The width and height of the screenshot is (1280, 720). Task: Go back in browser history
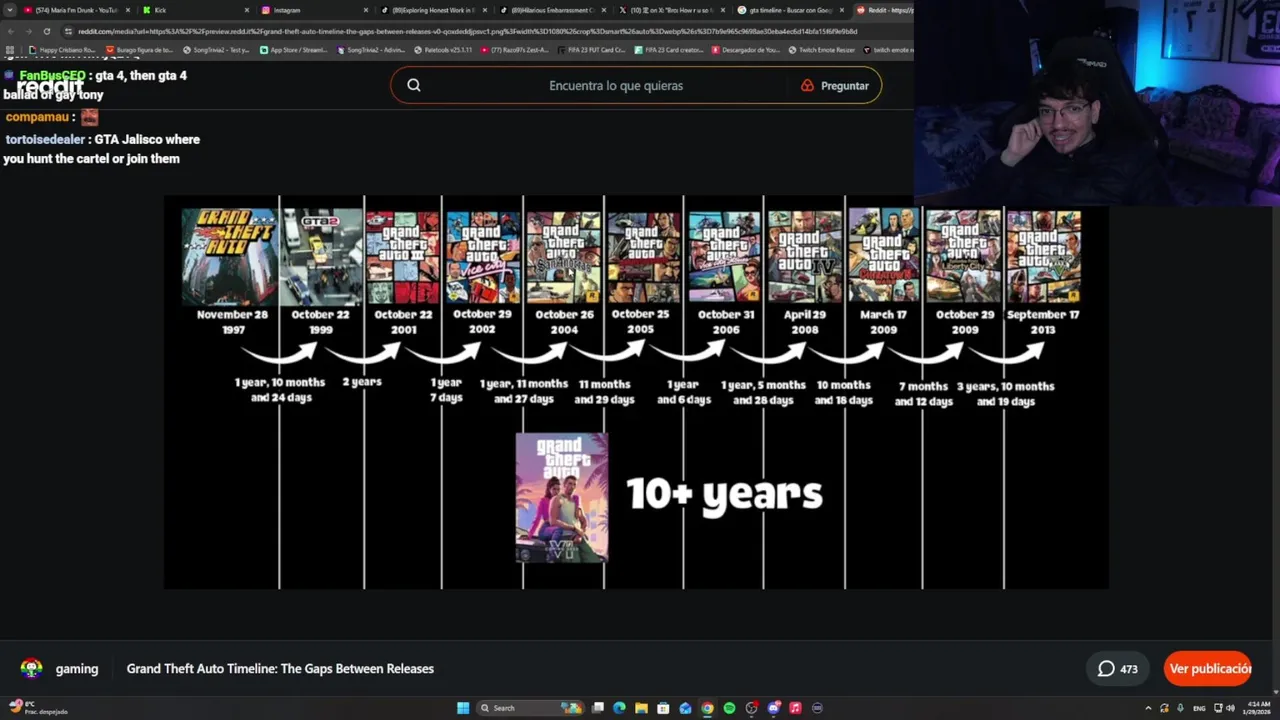(x=10, y=31)
